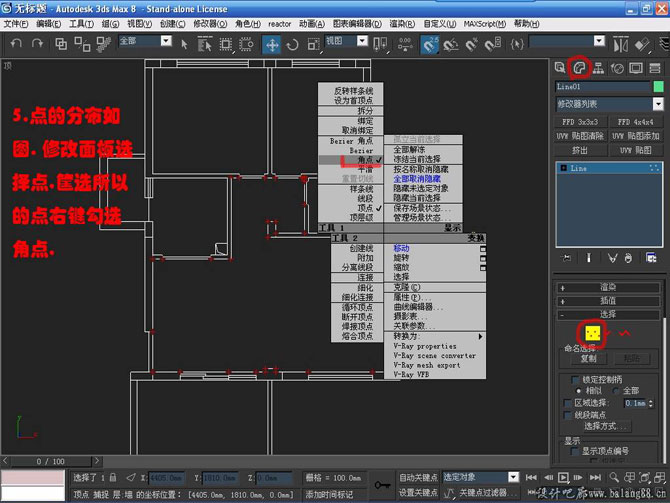This screenshot has height=503, width=670.
Task: Enable 显示顶点编号 checkbox
Action: (x=575, y=451)
